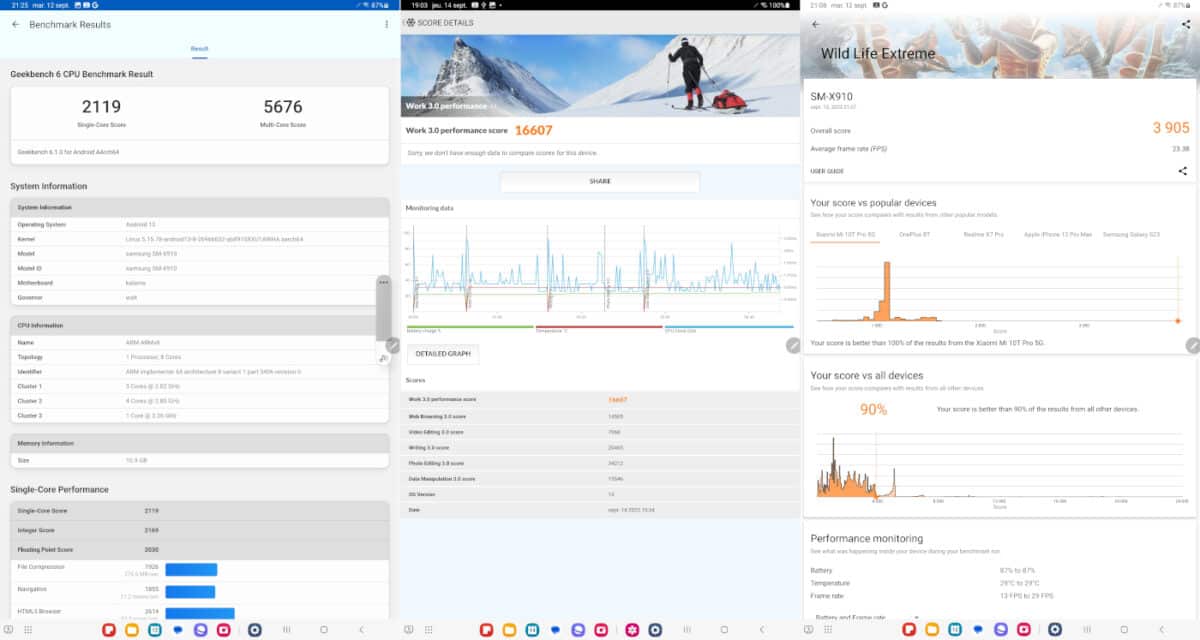This screenshot has width=1200, height=640.
Task: Click the Operating System row in System Information
Action: click(200, 224)
